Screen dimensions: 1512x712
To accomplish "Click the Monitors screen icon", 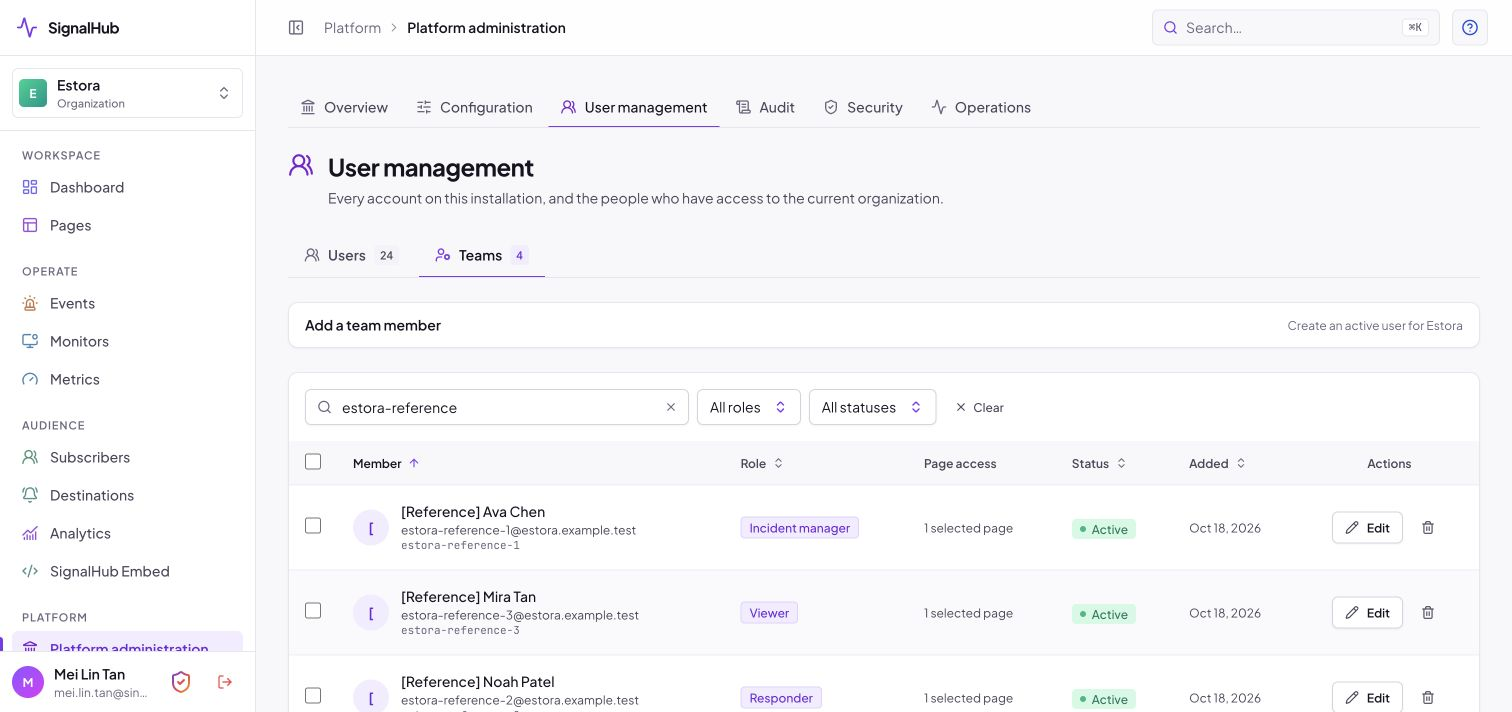I will click(30, 341).
